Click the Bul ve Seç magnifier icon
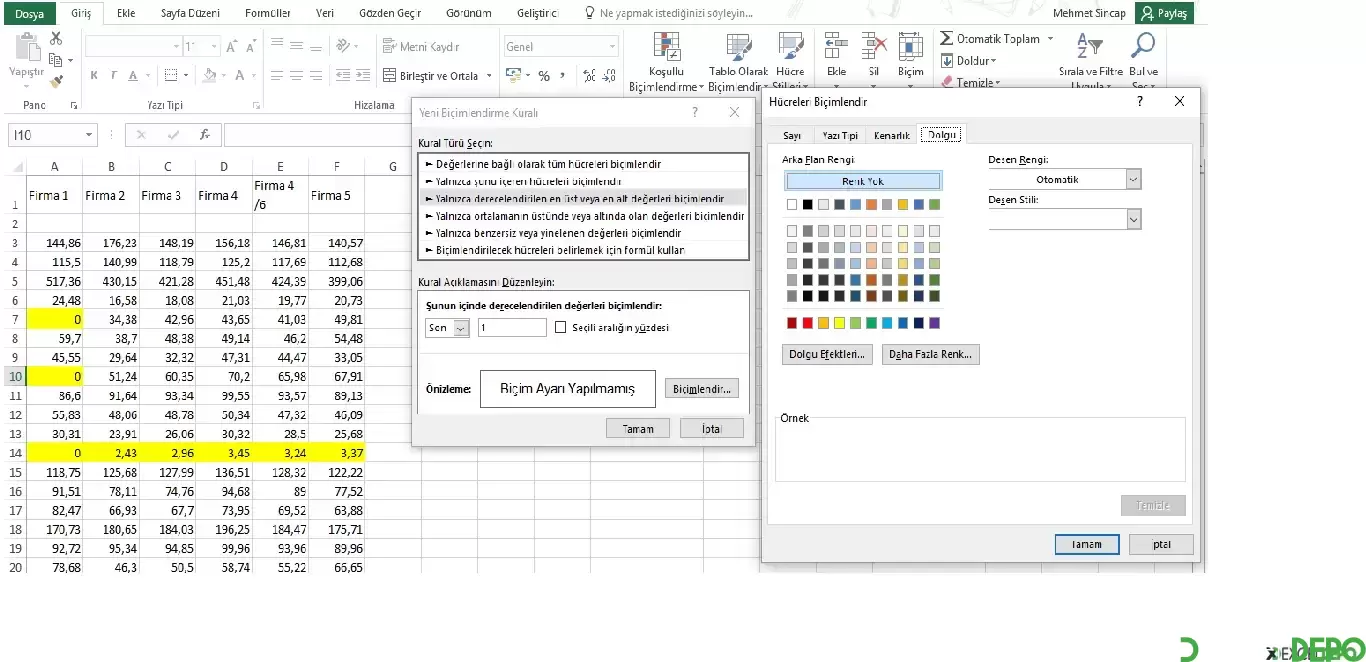This screenshot has height=662, width=1366. pos(1142,46)
